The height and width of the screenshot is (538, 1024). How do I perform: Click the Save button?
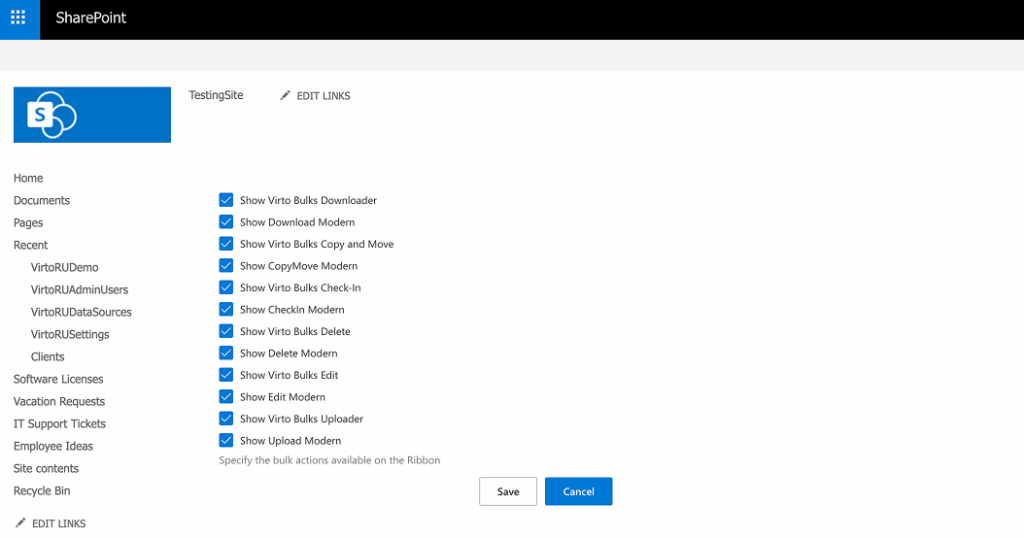coord(508,492)
